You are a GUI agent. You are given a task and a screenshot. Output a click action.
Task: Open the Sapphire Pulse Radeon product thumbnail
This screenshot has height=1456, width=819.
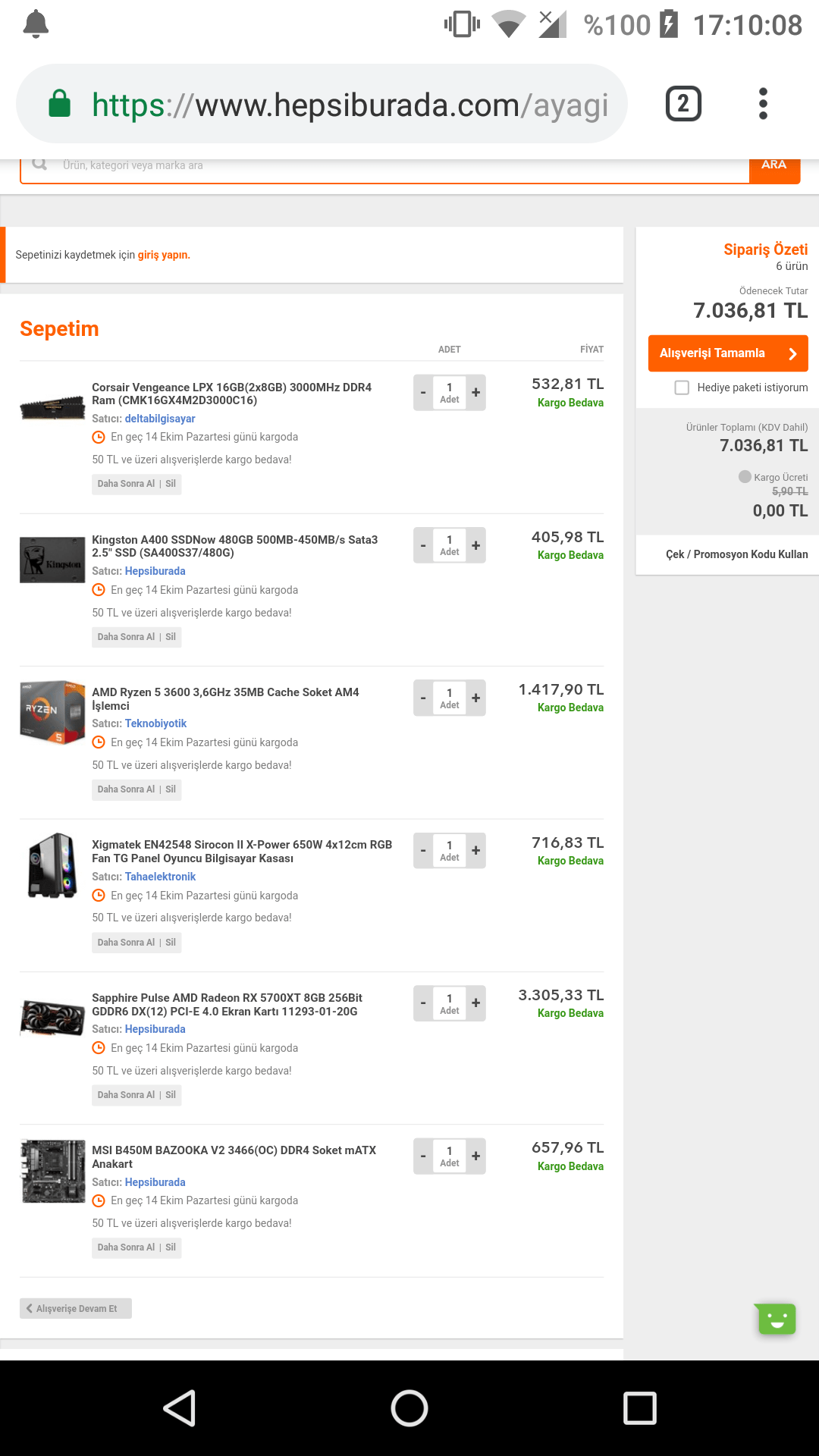52,1017
